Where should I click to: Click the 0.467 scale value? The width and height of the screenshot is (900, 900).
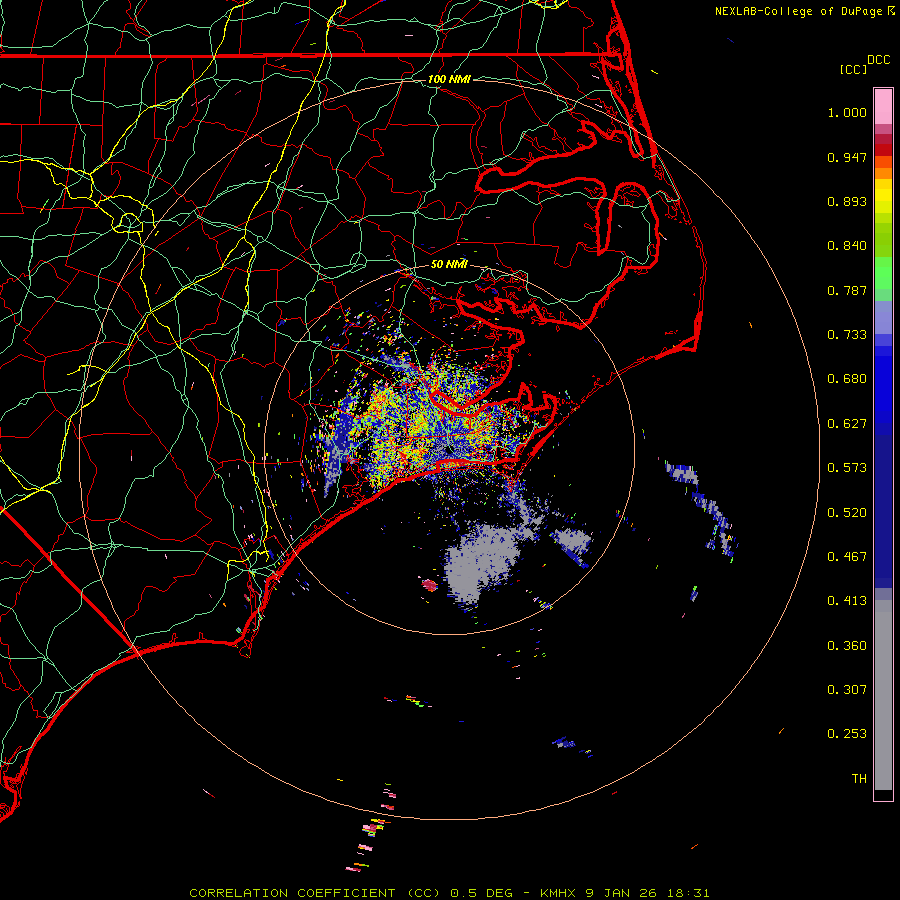847,557
